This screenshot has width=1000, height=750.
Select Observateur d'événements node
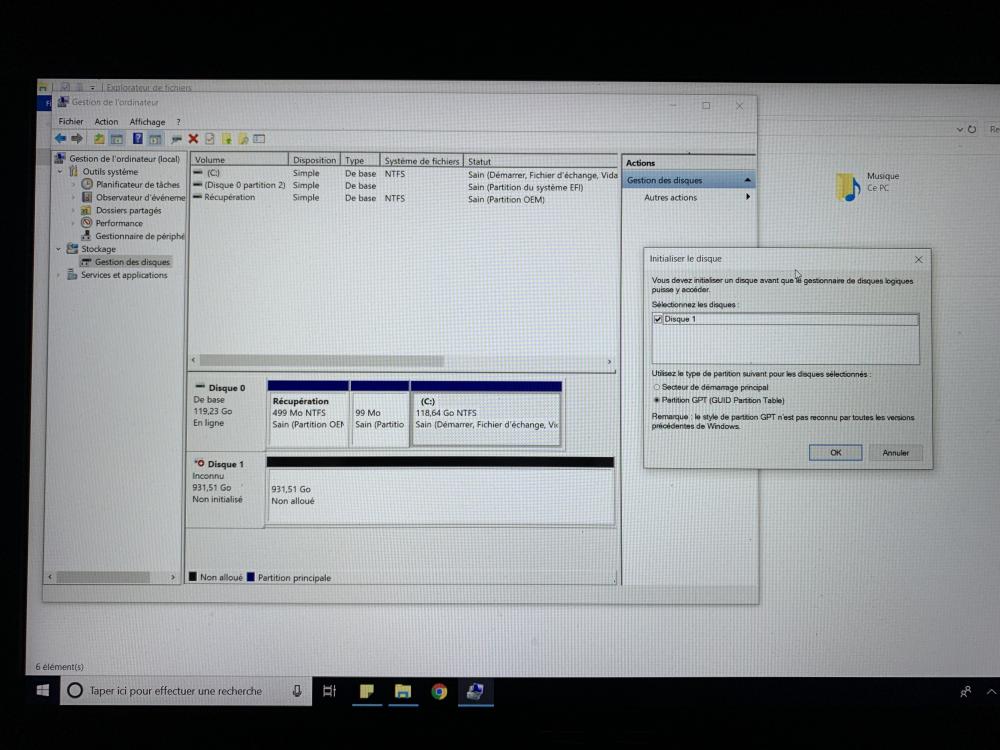(140, 198)
